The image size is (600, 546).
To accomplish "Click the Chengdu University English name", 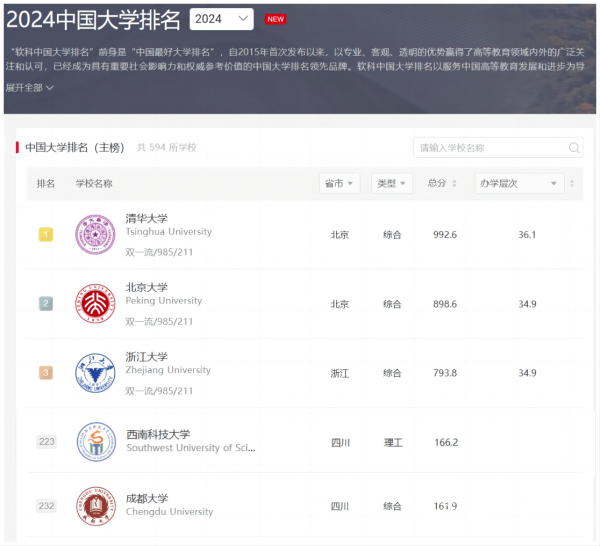I will pyautogui.click(x=170, y=512).
